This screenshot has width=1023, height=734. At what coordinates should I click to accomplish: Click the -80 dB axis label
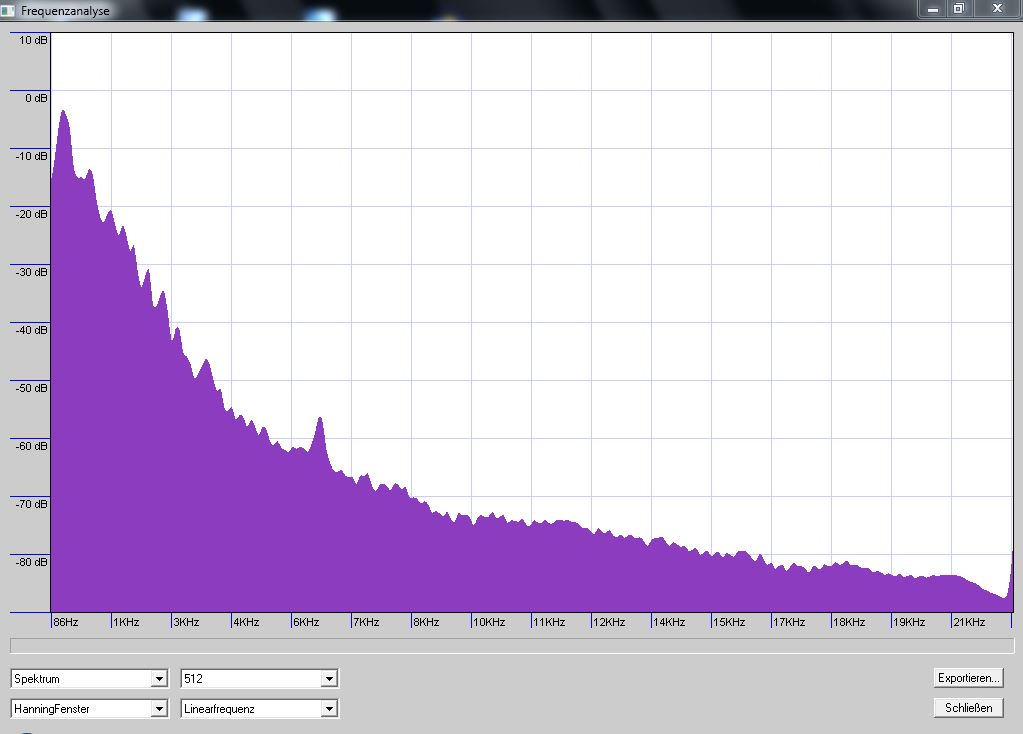[31, 562]
